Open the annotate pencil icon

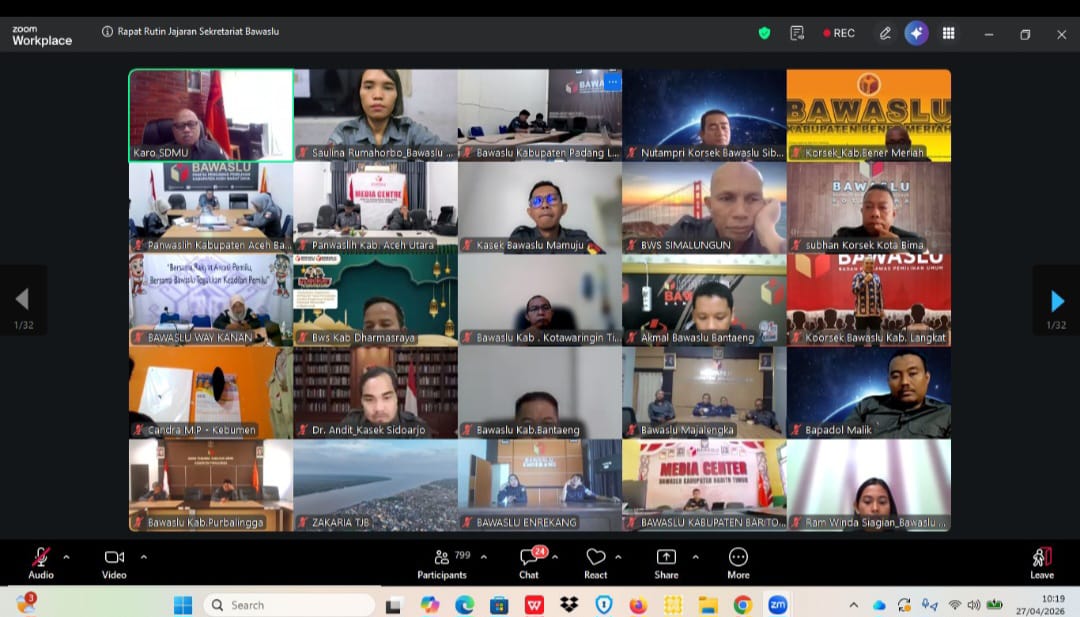[885, 33]
